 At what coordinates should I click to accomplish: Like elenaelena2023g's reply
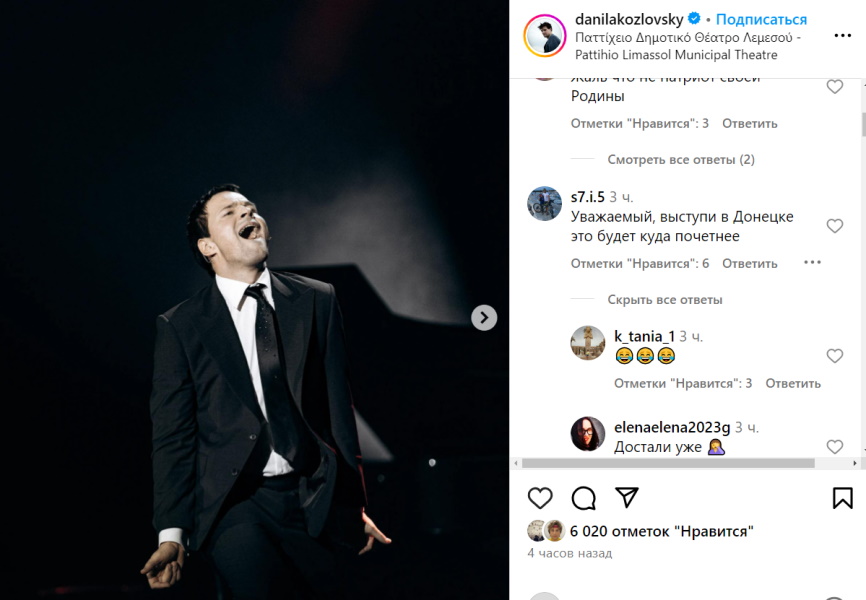834,446
